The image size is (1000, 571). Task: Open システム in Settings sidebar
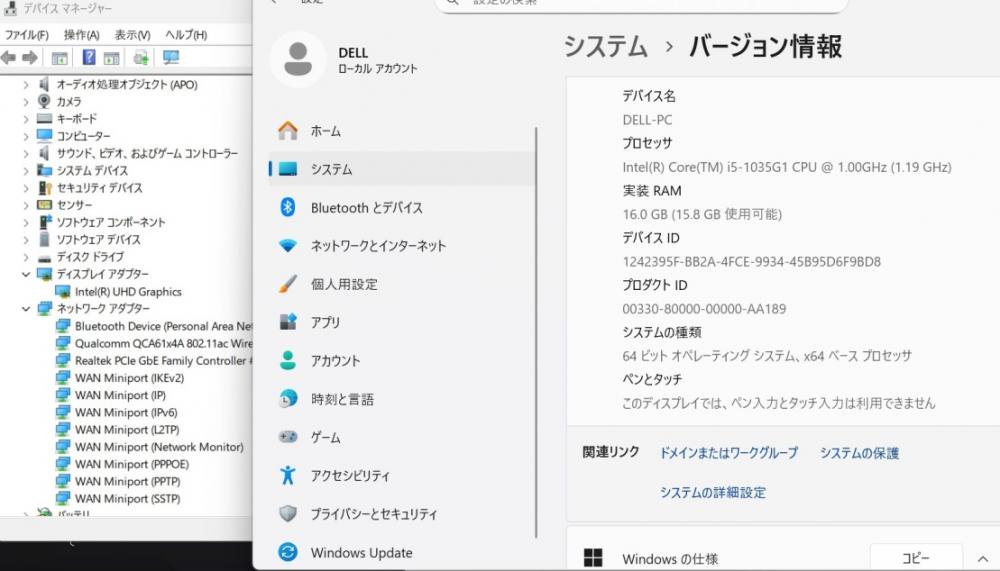402,169
